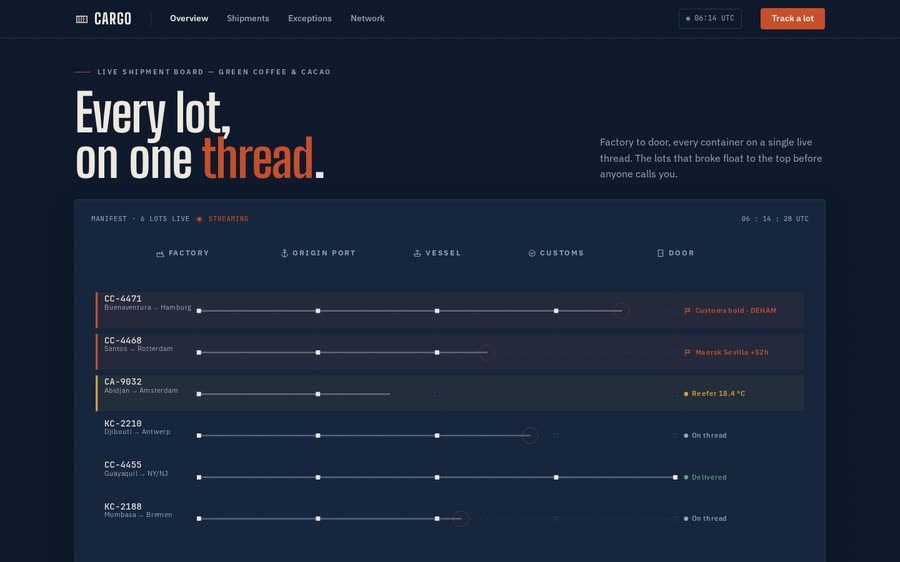Click the 06 : 14 : 28 UTC manifest timestamp
Image resolution: width=900 pixels, height=562 pixels.
click(x=775, y=219)
